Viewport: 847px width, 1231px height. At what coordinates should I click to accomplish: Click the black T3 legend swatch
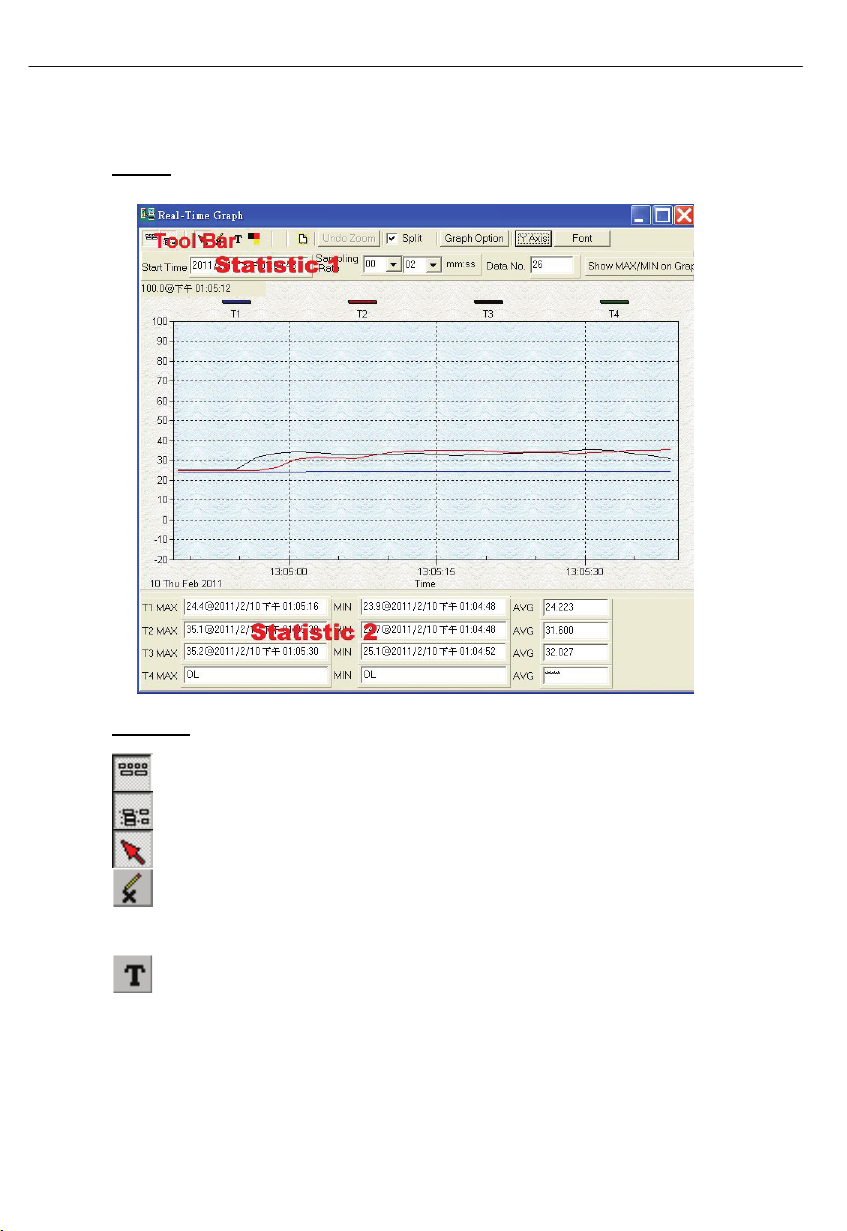click(x=488, y=302)
